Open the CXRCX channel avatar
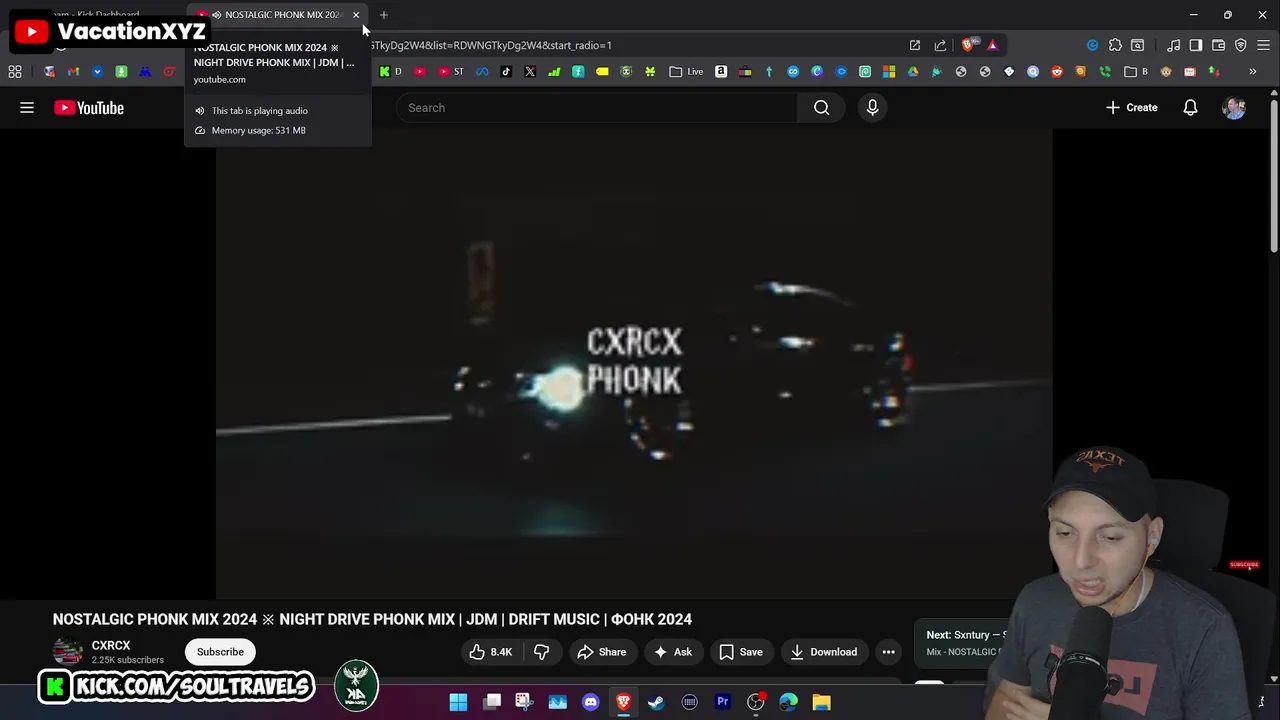 click(68, 652)
